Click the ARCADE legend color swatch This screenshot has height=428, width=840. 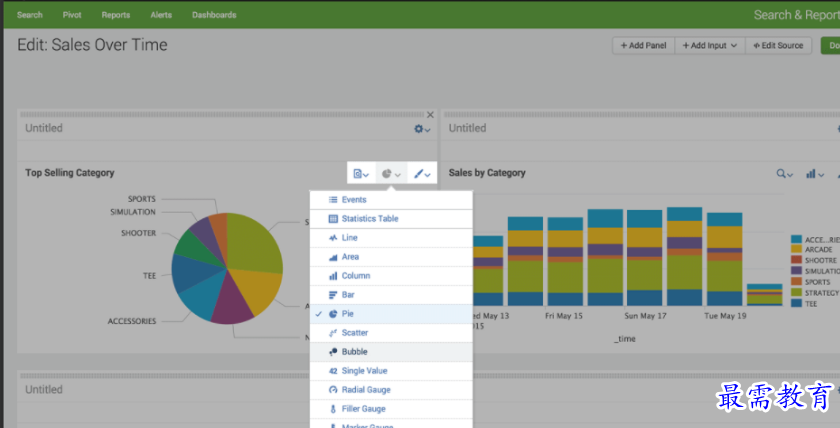pyautogui.click(x=796, y=249)
